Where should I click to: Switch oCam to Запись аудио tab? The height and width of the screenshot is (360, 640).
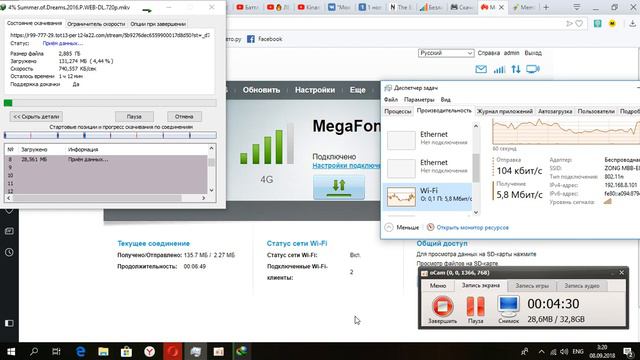(x=582, y=286)
